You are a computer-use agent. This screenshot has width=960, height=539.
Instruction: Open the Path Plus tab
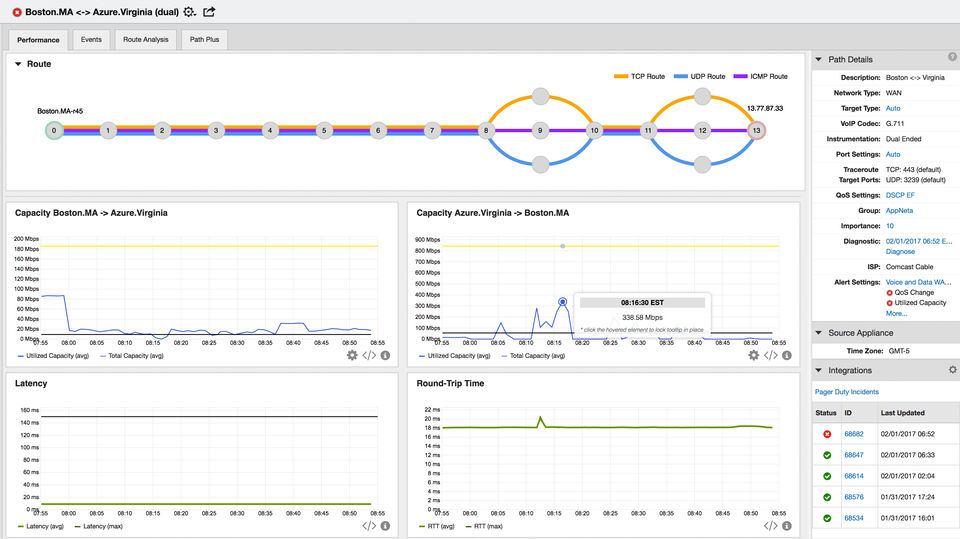click(204, 40)
